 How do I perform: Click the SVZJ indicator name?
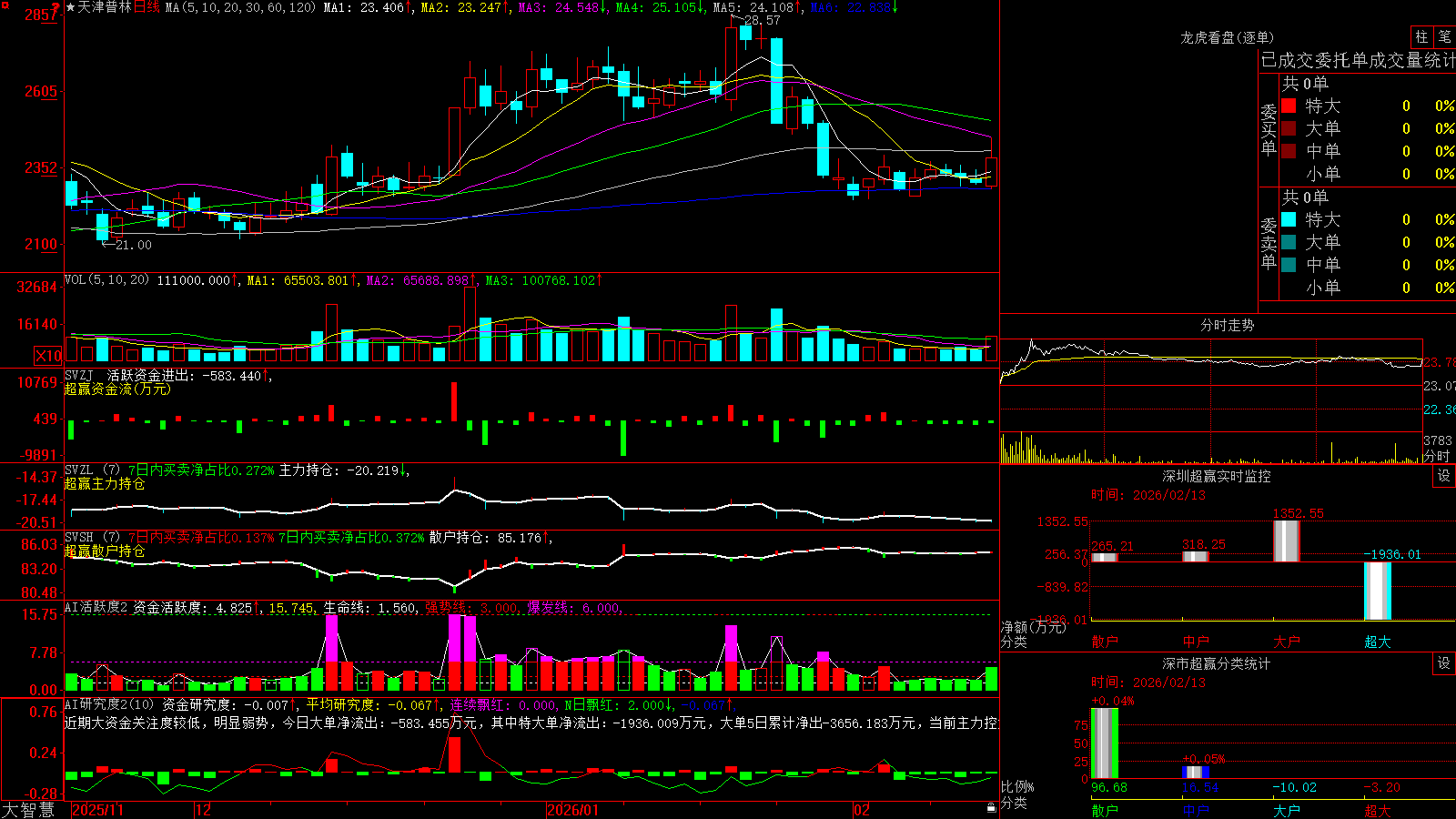[x=78, y=375]
